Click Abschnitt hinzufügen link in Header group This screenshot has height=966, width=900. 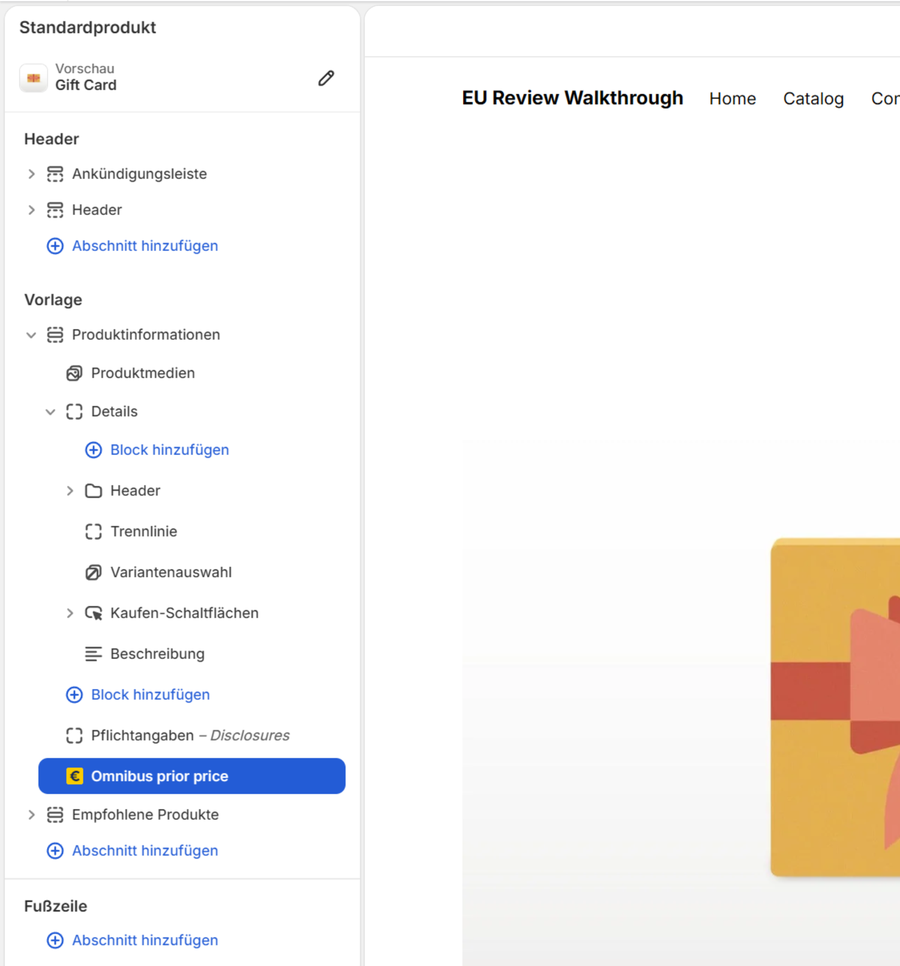point(145,246)
